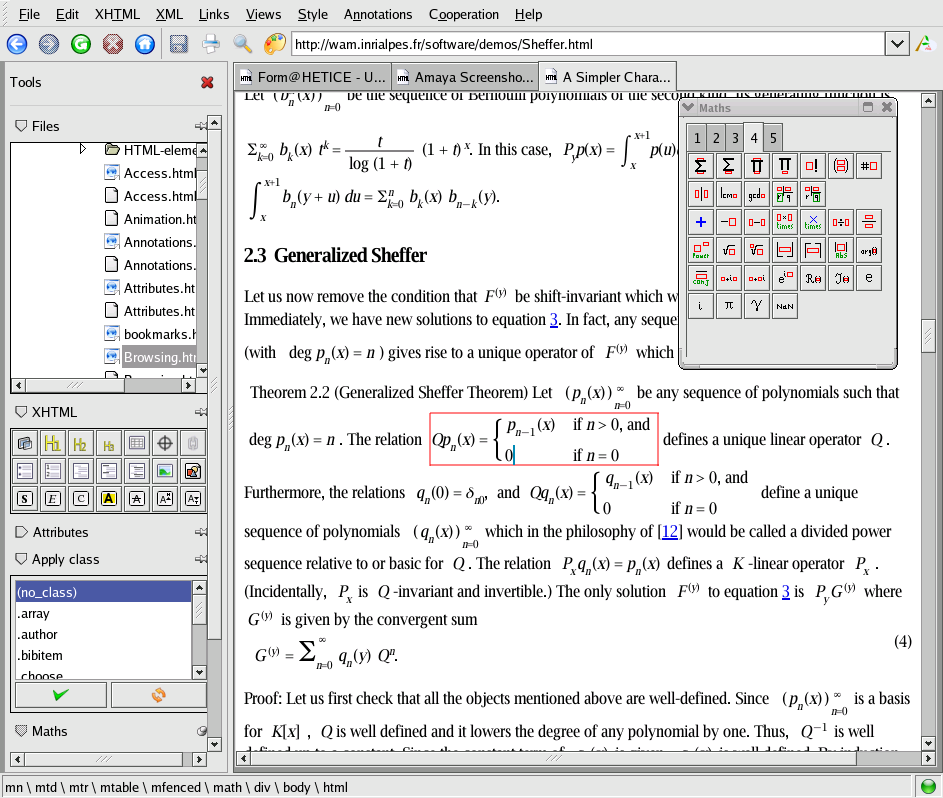Screen dimensions: 943x798
Task: Select the .author class in the list
Action: click(x=102, y=634)
